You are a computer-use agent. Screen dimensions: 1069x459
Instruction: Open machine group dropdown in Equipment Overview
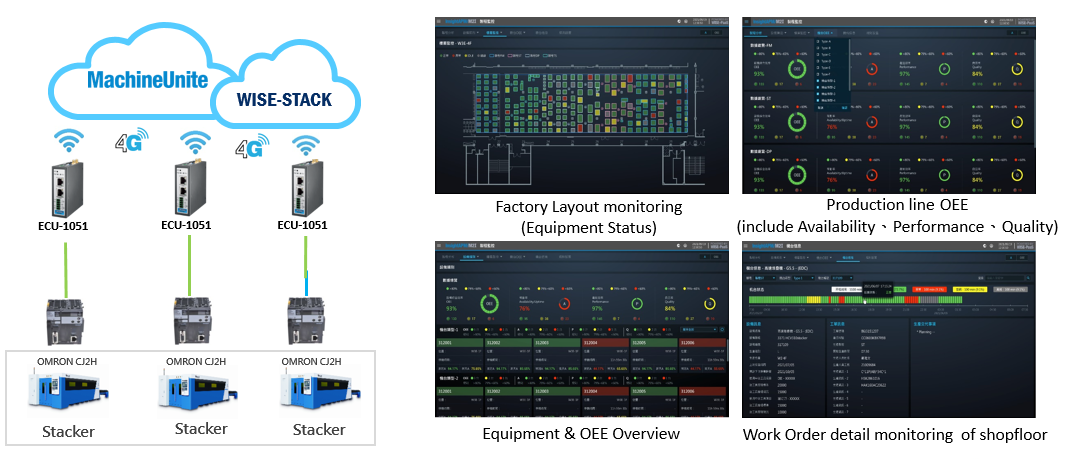(700, 328)
